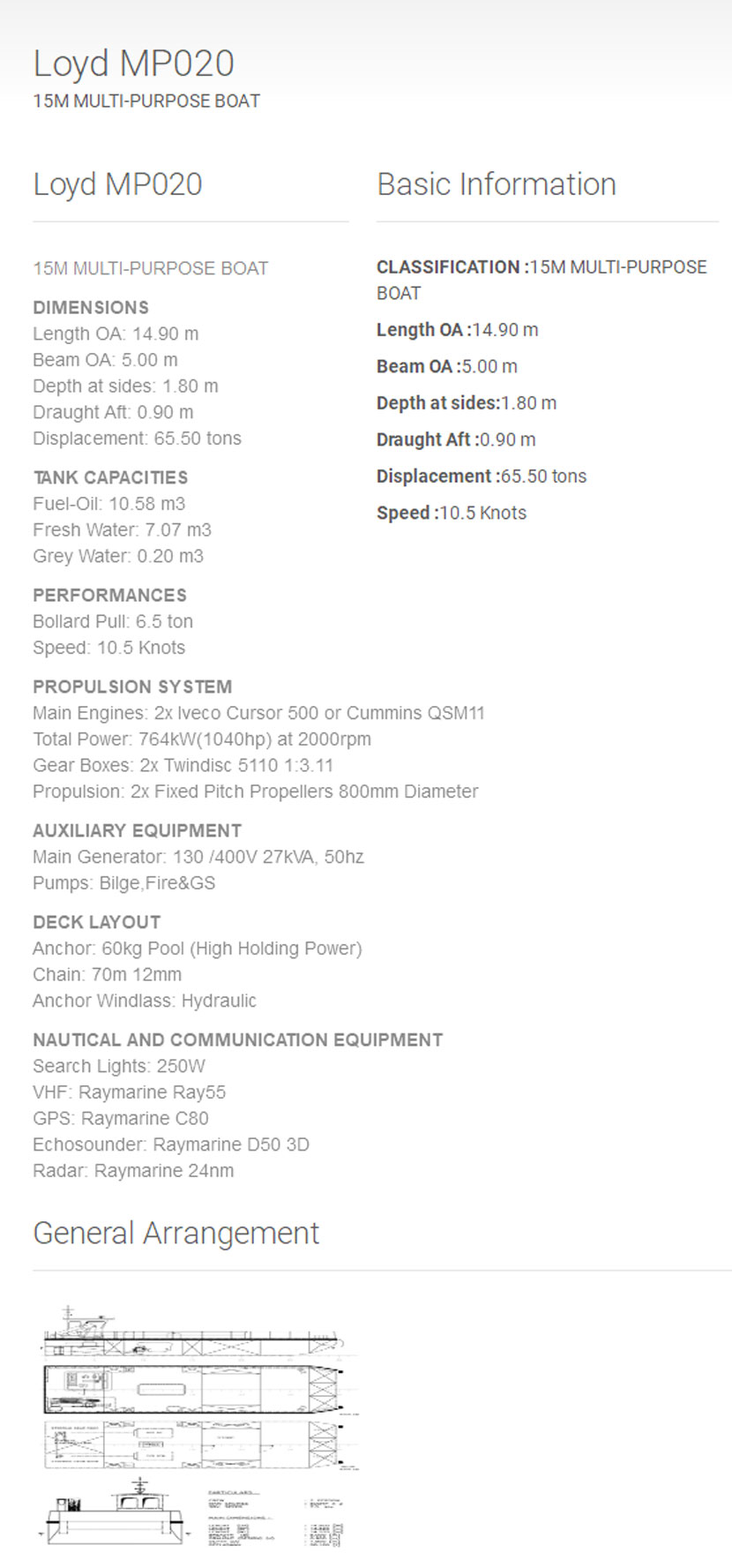The width and height of the screenshot is (732, 1568).
Task: Click the Displacement value in Basic Information
Action: [543, 476]
